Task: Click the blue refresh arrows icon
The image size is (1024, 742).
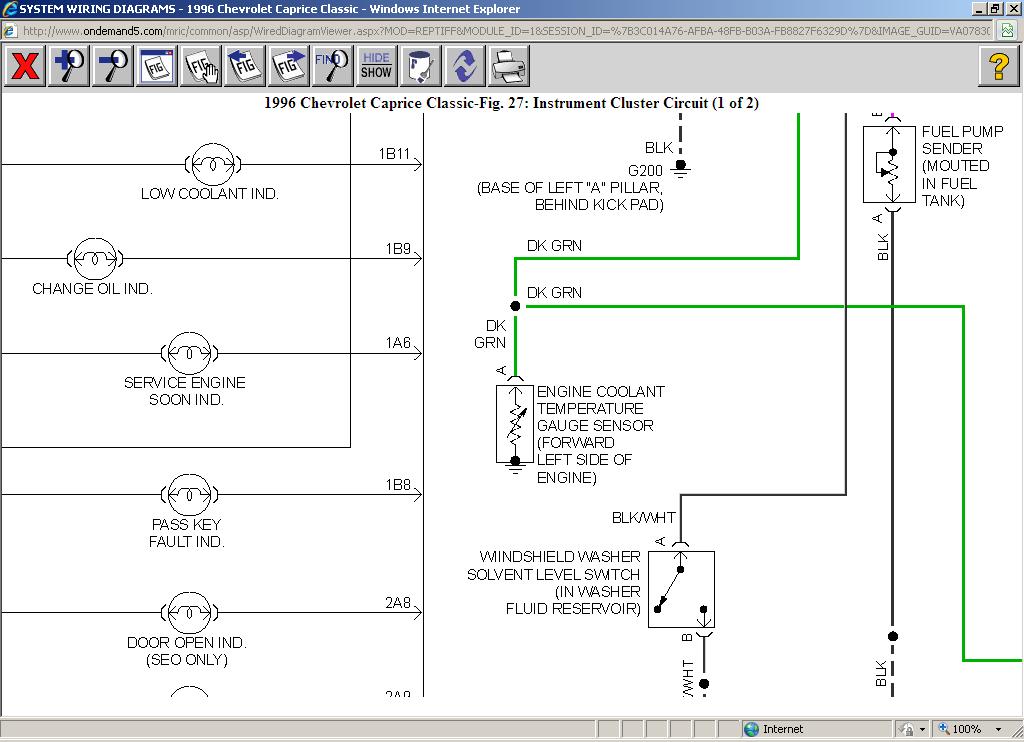Action: point(465,67)
